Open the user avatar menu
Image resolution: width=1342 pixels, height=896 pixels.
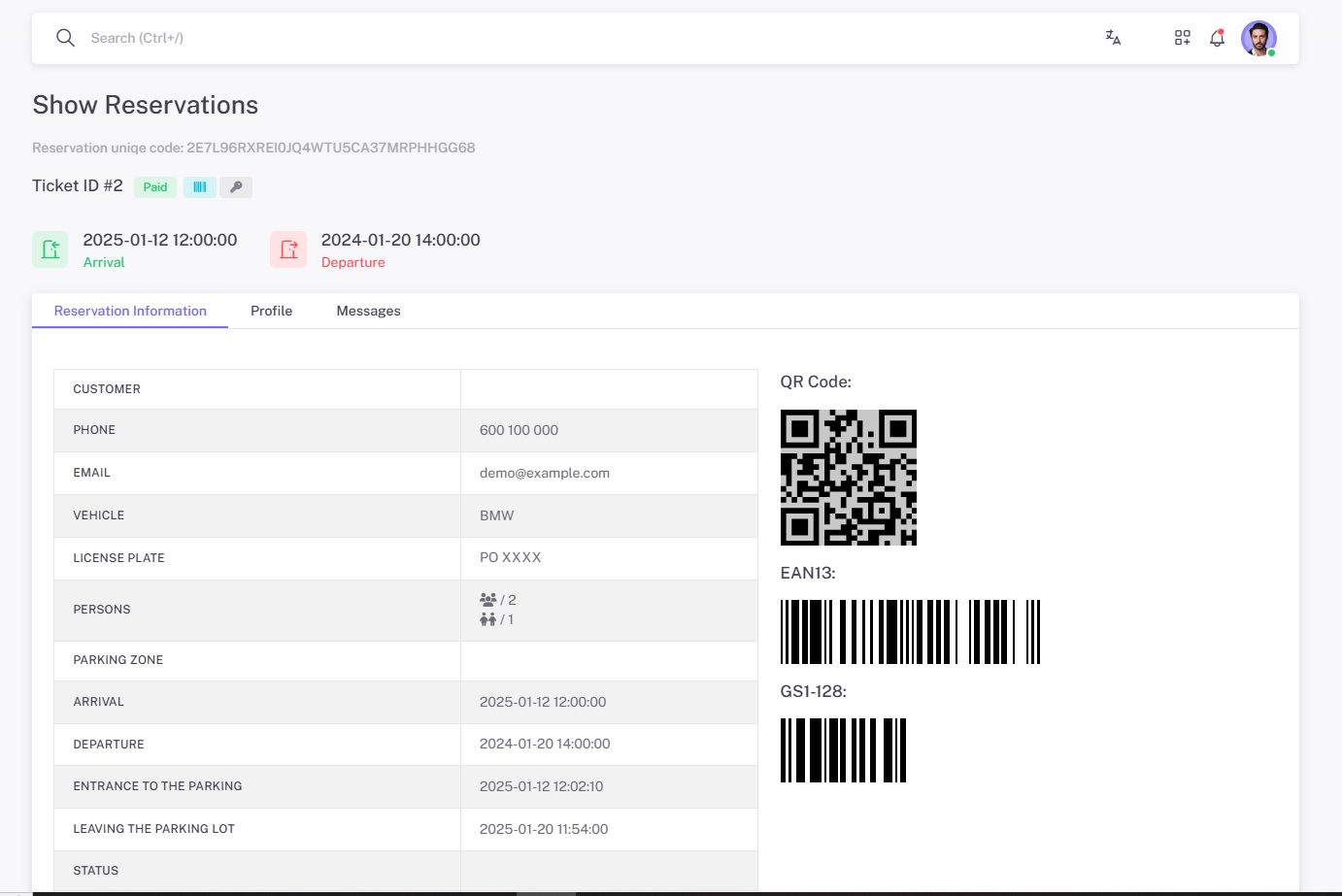(x=1258, y=39)
